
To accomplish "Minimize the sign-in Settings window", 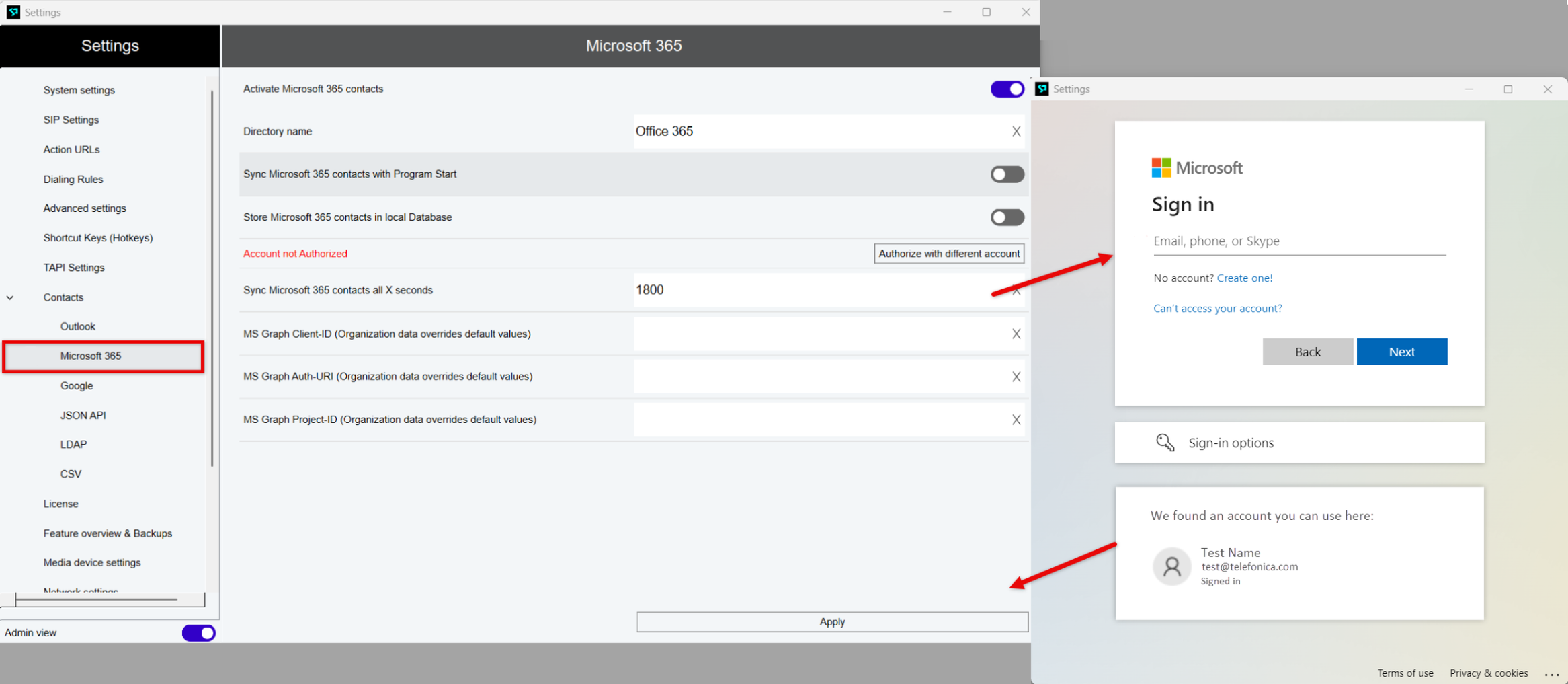I will 1469,89.
